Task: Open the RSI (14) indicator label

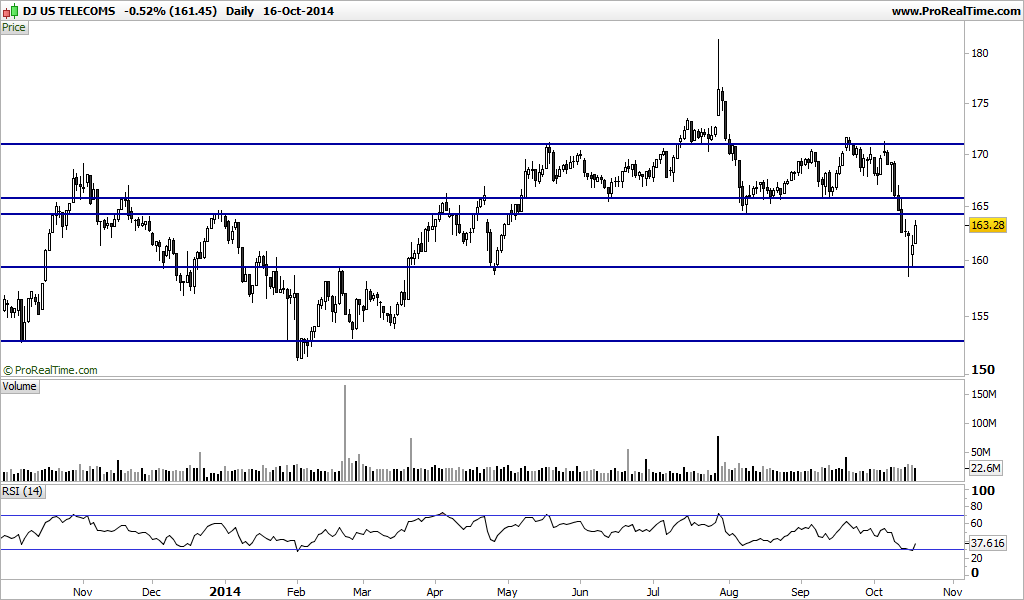Action: coord(23,491)
